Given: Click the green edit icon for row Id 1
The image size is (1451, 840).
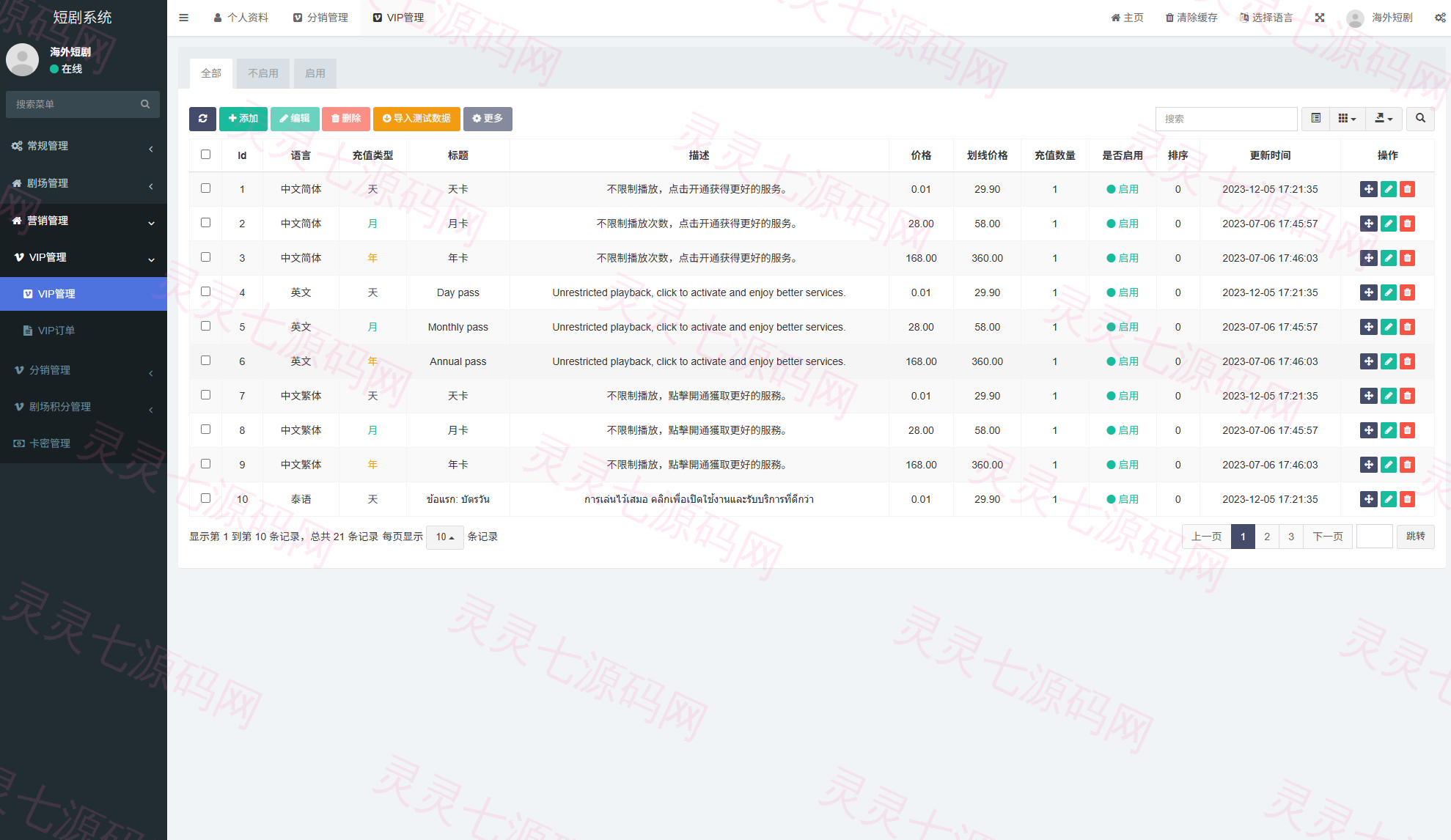Looking at the screenshot, I should [x=1388, y=189].
